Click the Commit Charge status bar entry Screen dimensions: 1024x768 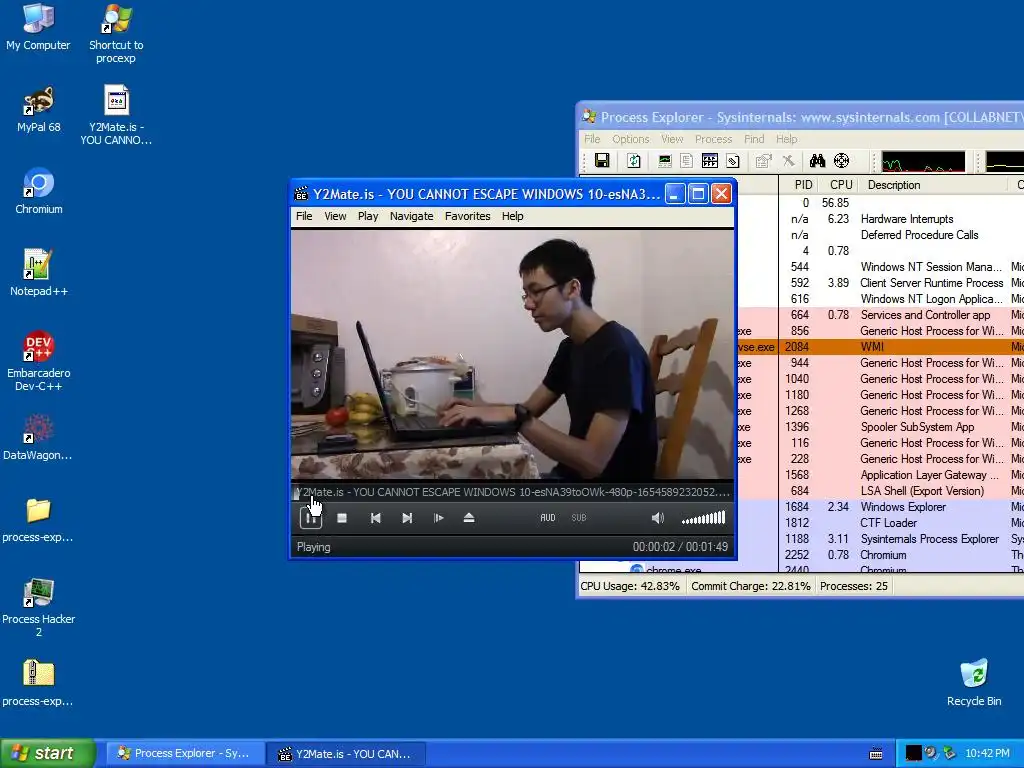point(750,586)
